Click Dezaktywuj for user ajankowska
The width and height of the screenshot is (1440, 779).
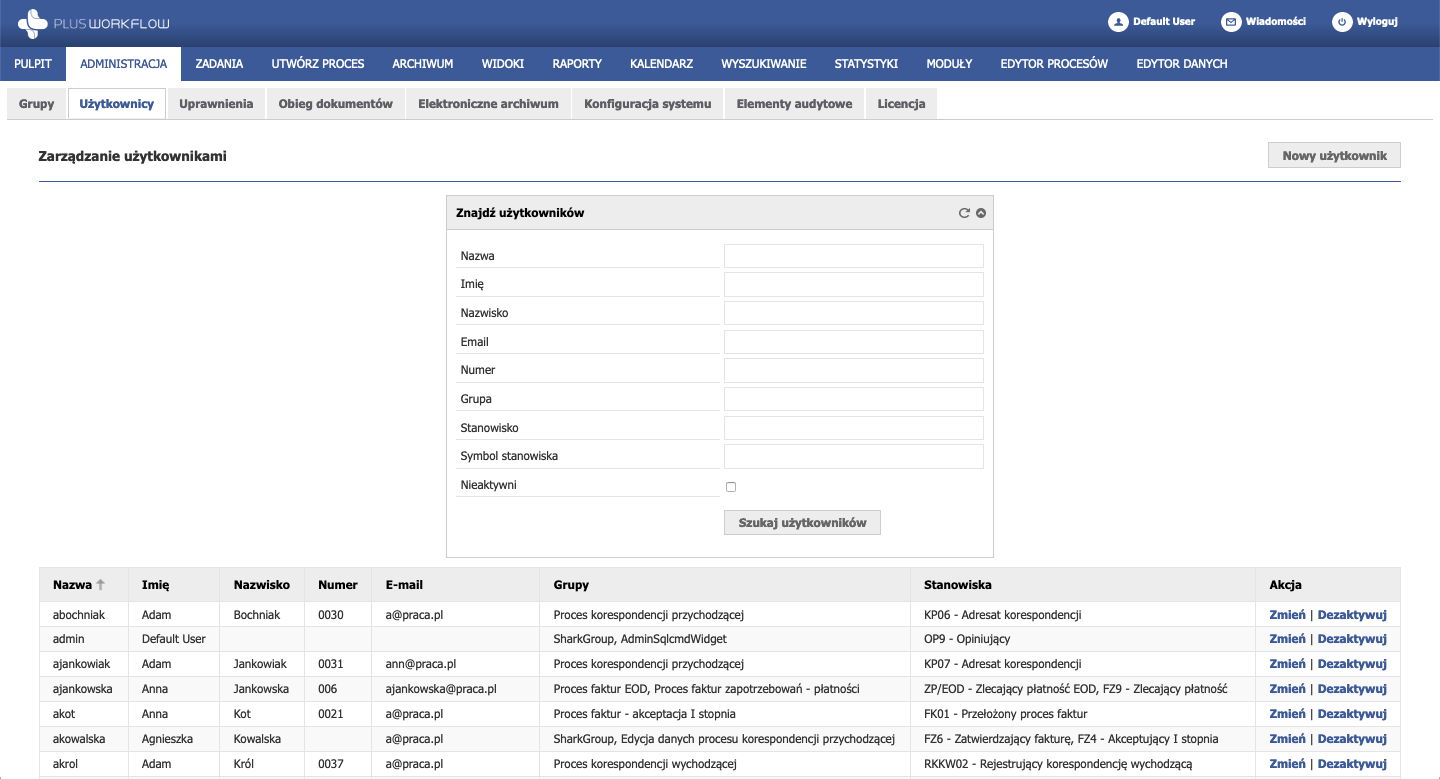pyautogui.click(x=1352, y=689)
